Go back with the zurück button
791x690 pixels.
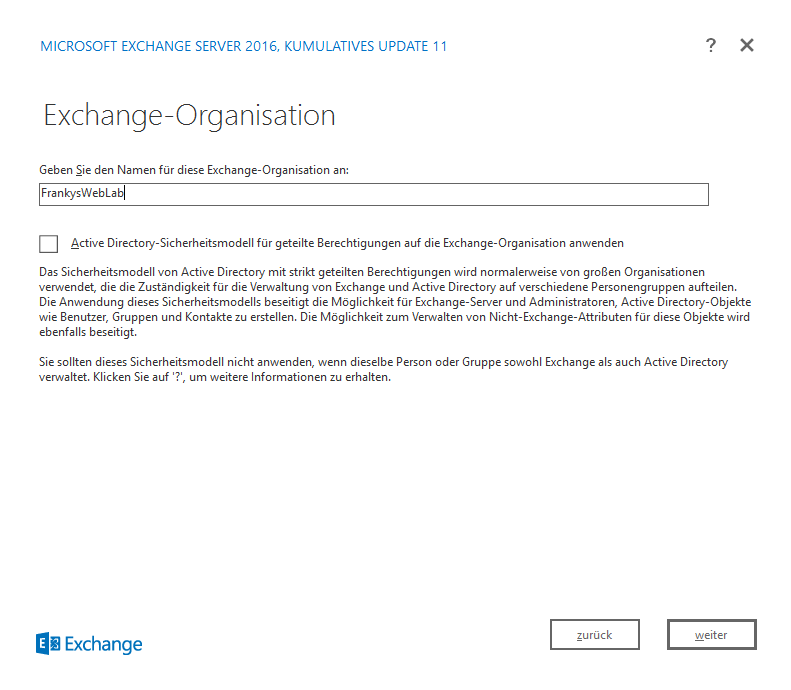[595, 635]
